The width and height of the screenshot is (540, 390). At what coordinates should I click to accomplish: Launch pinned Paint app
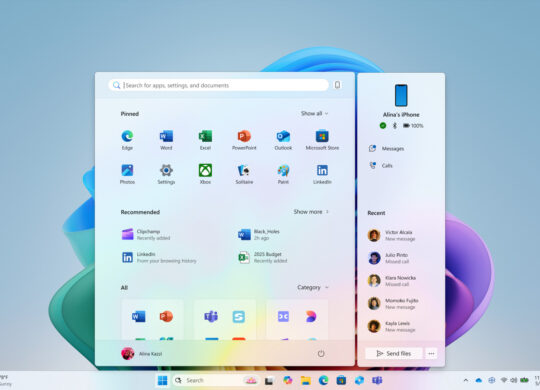pos(283,174)
